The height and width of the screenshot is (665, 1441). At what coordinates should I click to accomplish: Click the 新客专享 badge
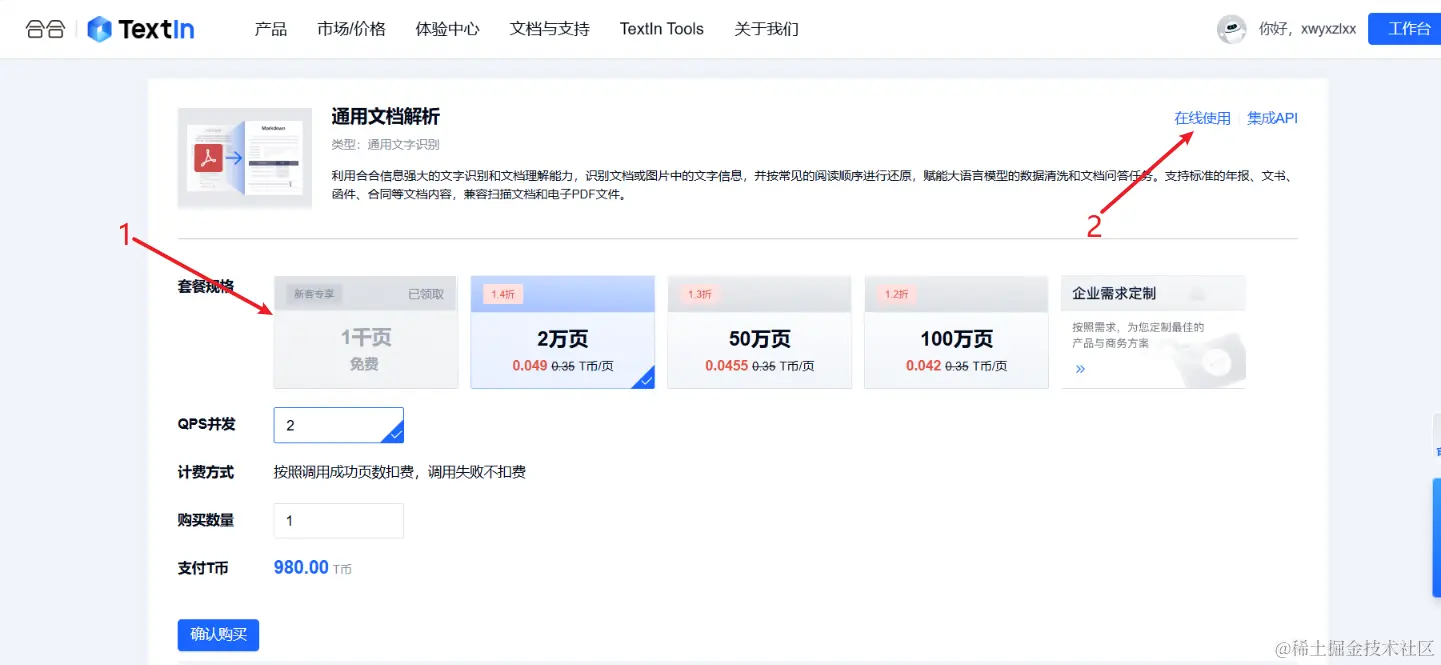[x=314, y=294]
